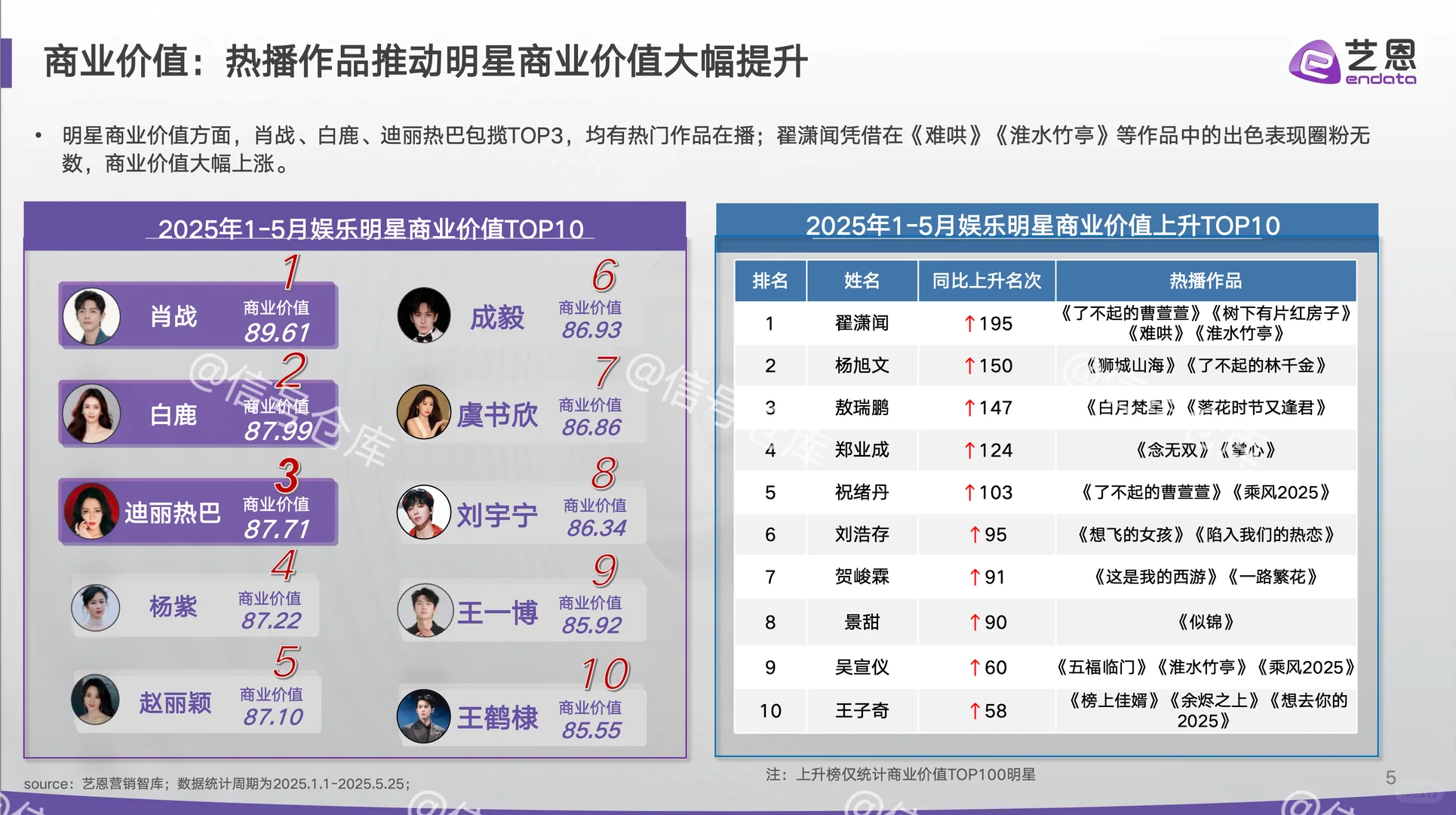Click the 排名 column header
This screenshot has height=815, width=1456.
tap(769, 281)
